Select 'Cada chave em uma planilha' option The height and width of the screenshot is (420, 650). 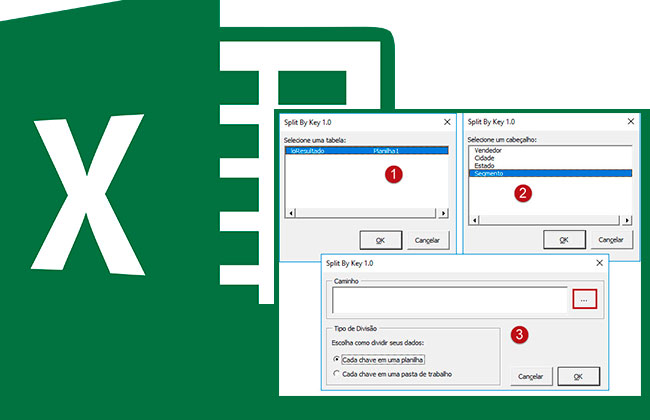tap(378, 359)
